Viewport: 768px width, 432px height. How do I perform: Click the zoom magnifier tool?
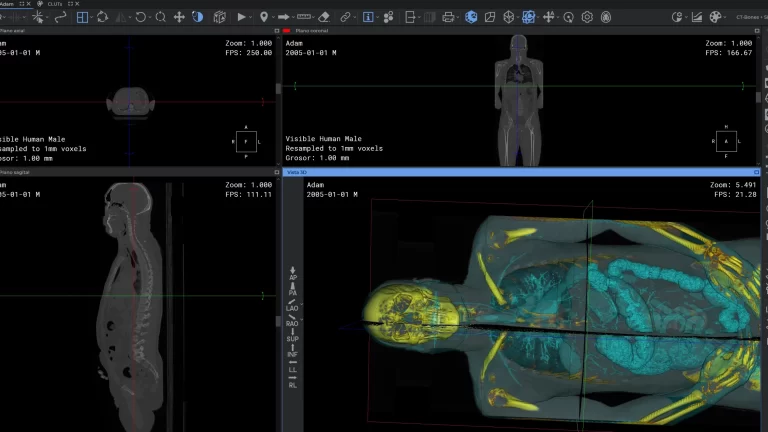(x=160, y=17)
